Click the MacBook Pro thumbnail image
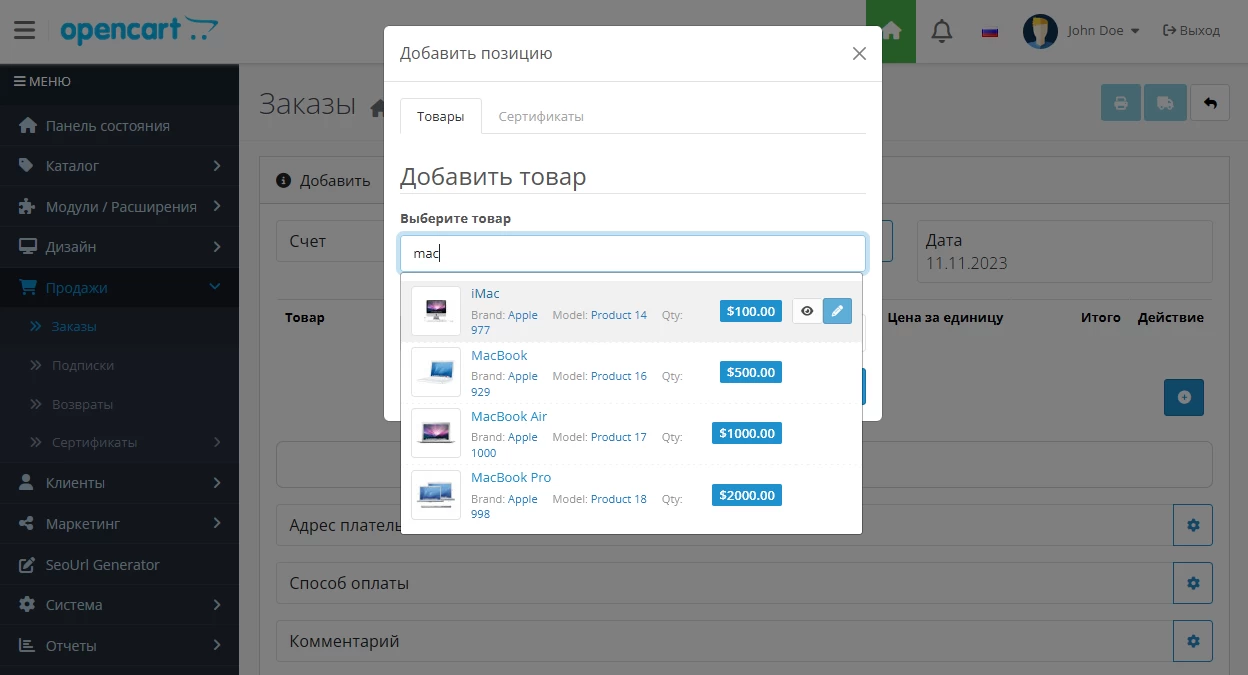The width and height of the screenshot is (1248, 675). click(x=436, y=494)
